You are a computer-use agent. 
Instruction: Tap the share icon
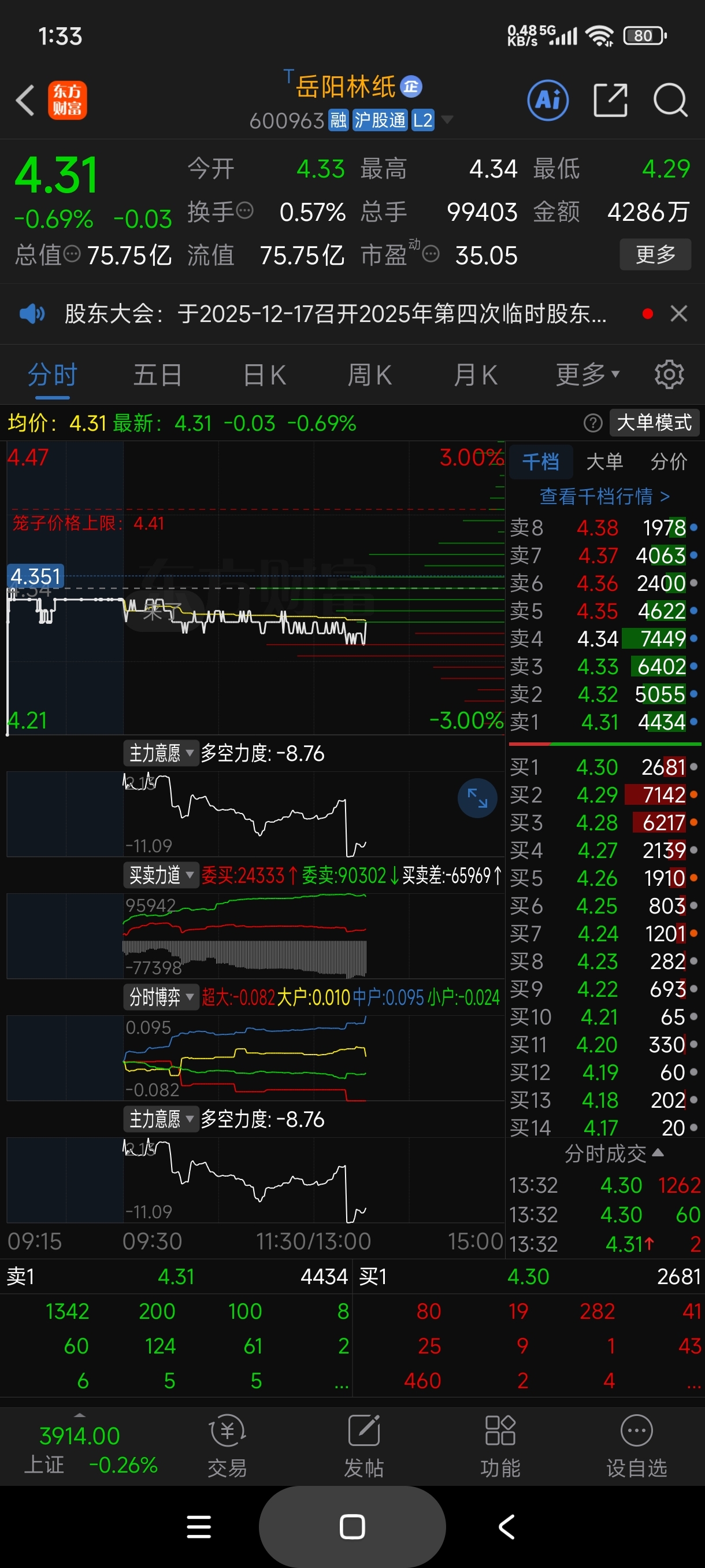[x=610, y=100]
